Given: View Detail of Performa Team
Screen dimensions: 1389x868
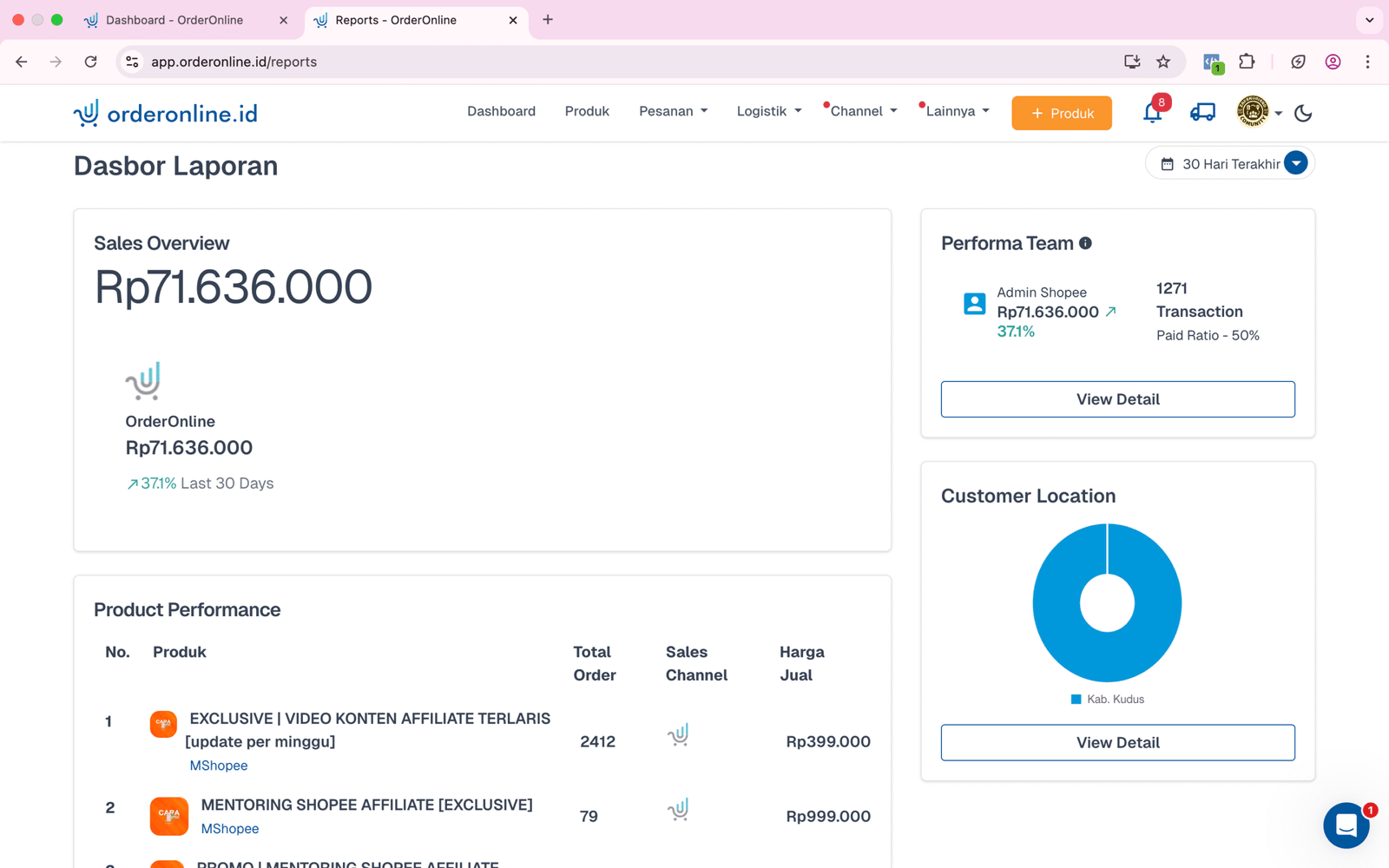Looking at the screenshot, I should click(x=1117, y=399).
